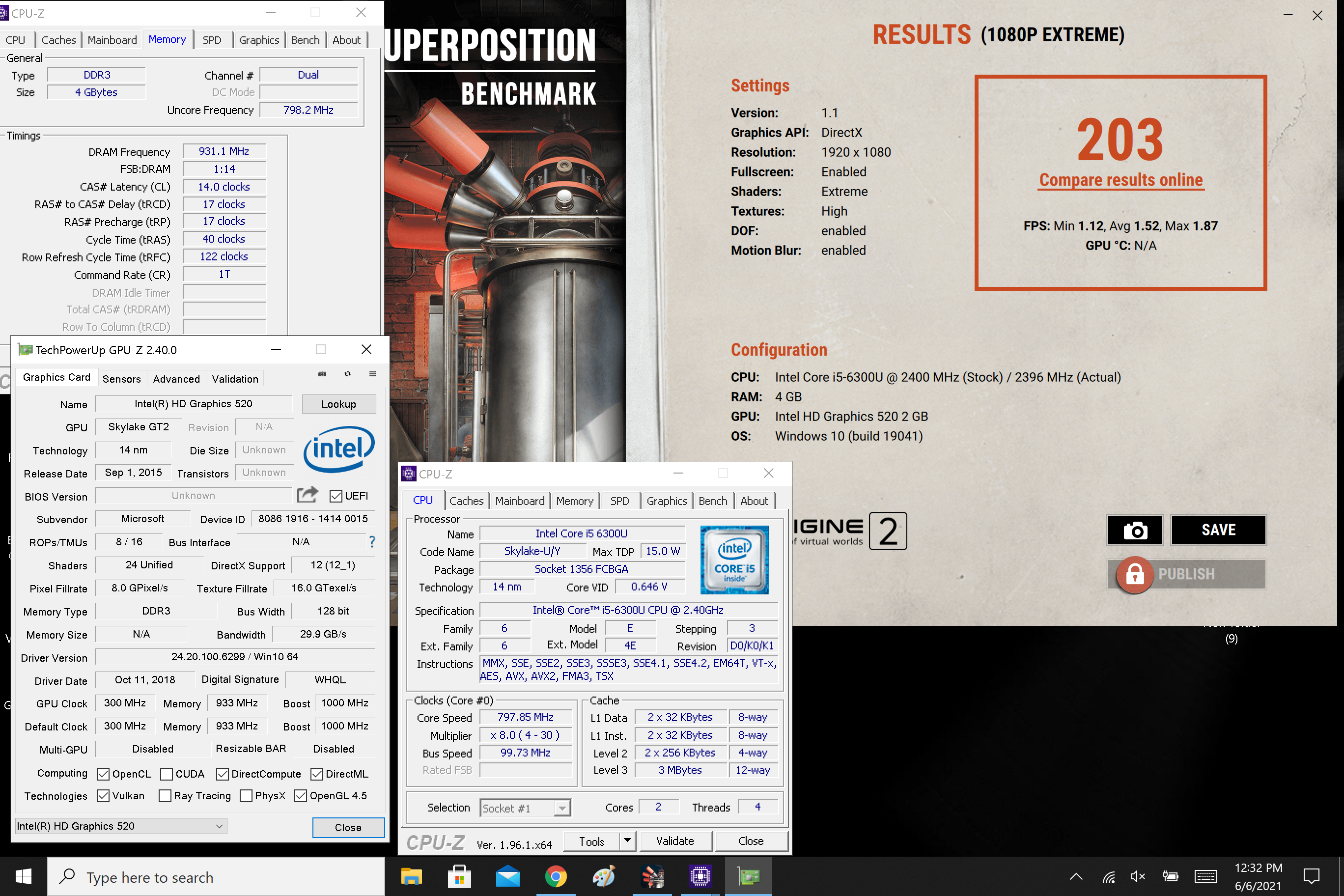This screenshot has width=1344, height=896.
Task: Open the touch keyboard tray icon
Action: pos(1205,876)
